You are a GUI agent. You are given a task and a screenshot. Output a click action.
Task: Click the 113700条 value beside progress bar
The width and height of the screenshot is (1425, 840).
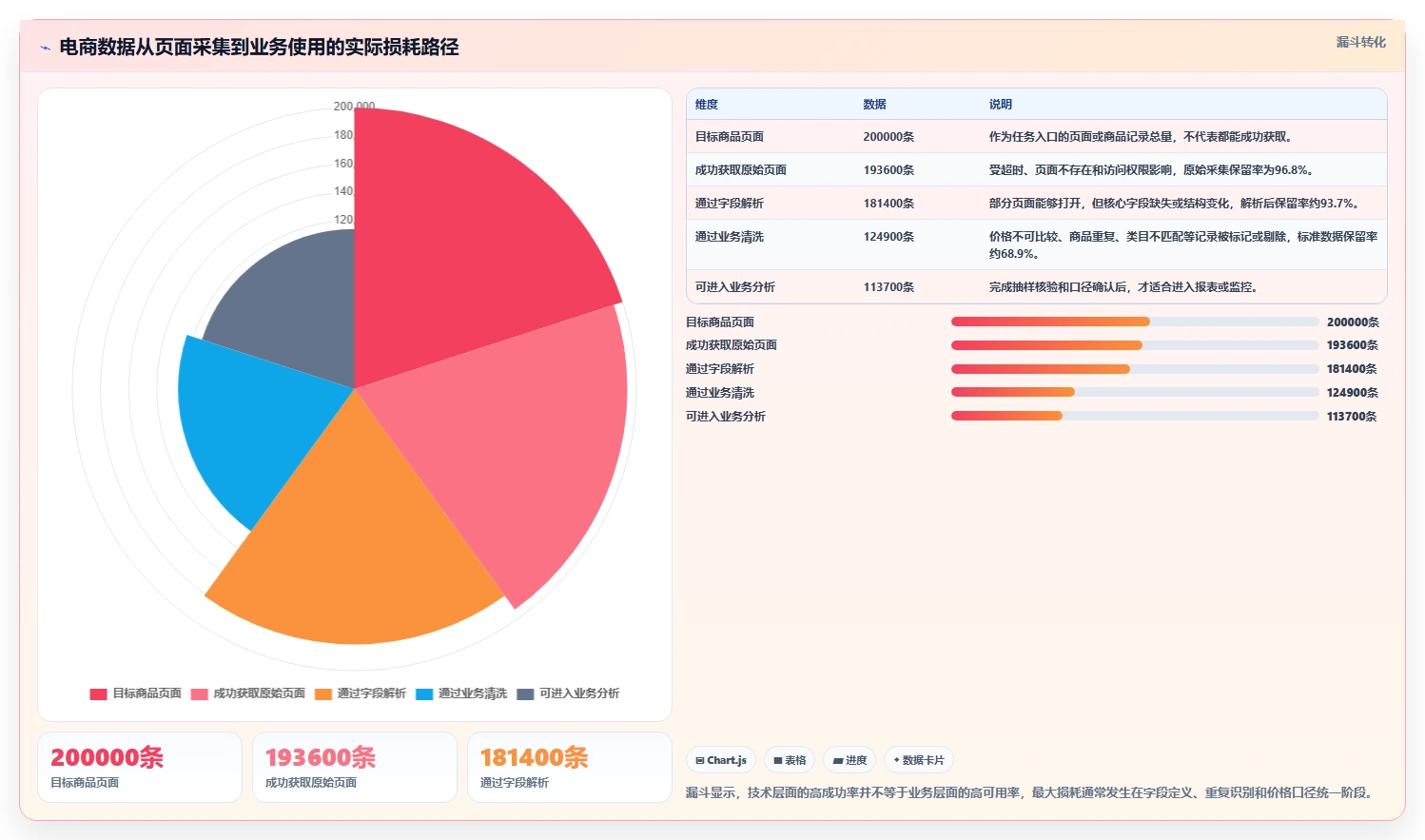tap(1352, 417)
